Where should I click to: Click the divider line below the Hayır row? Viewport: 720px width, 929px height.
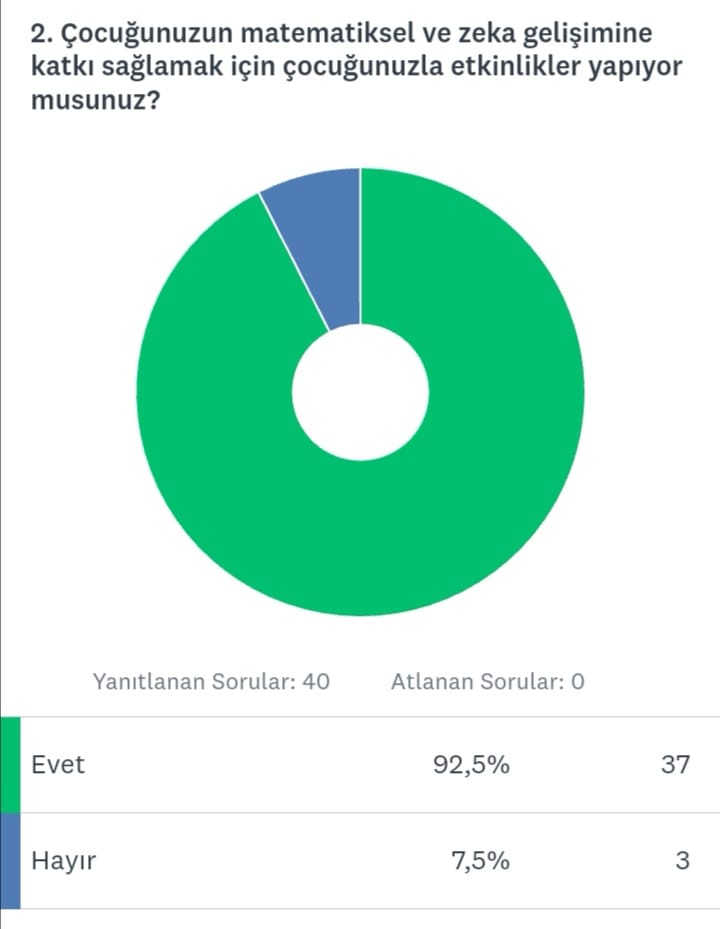[360, 908]
